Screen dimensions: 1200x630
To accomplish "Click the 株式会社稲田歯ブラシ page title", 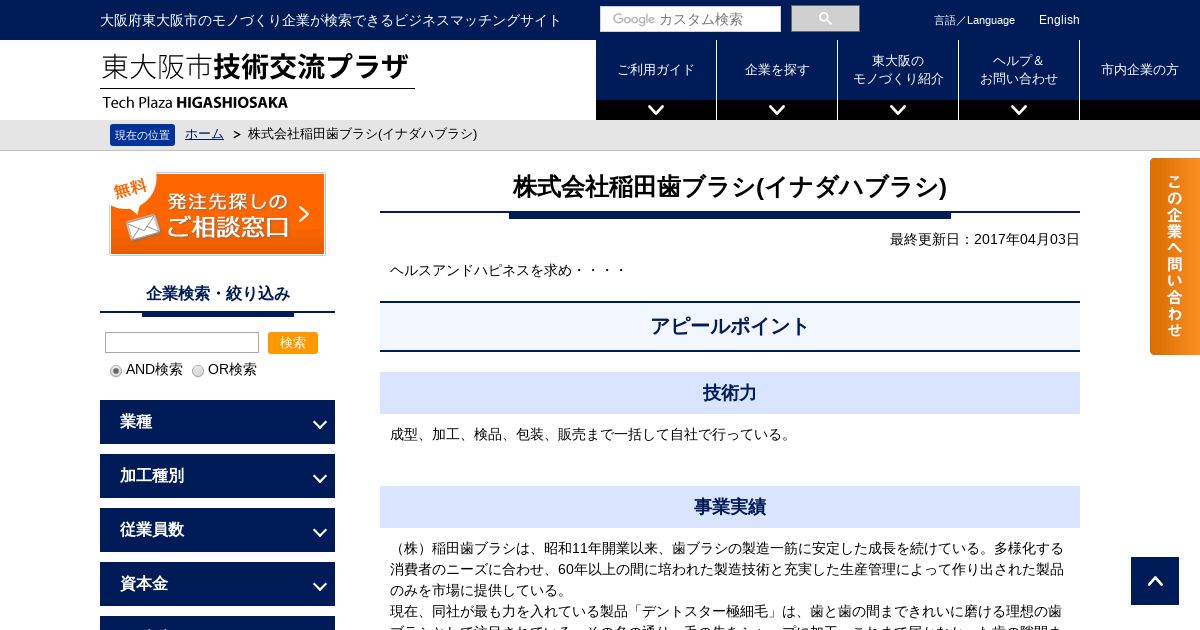I will pos(730,187).
